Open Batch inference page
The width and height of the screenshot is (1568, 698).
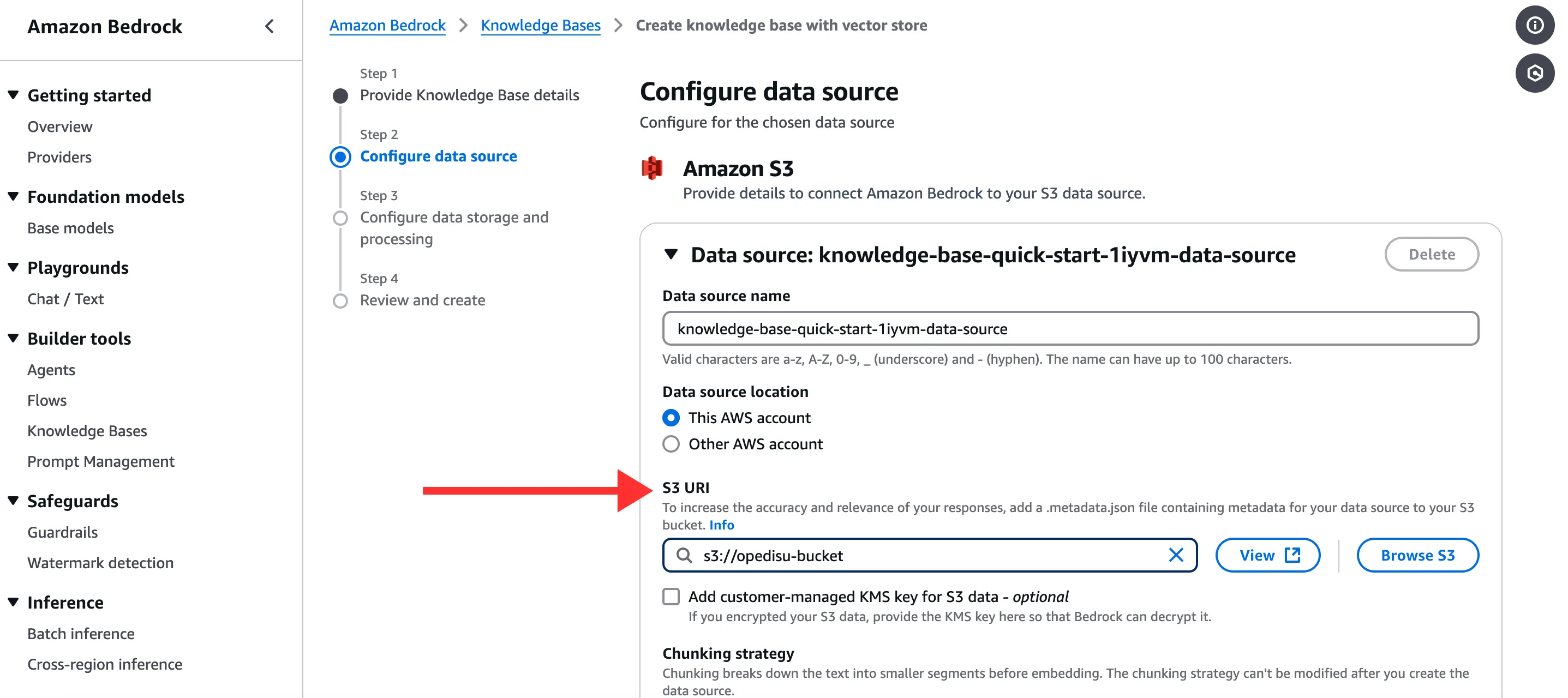coord(80,634)
